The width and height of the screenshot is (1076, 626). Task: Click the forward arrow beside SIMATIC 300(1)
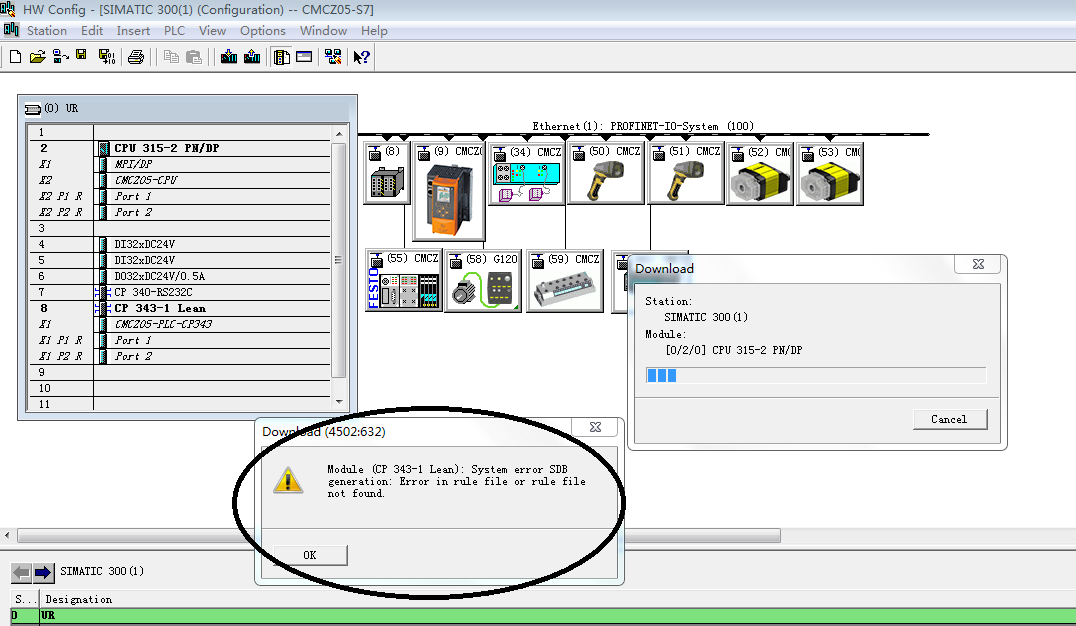[x=43, y=572]
